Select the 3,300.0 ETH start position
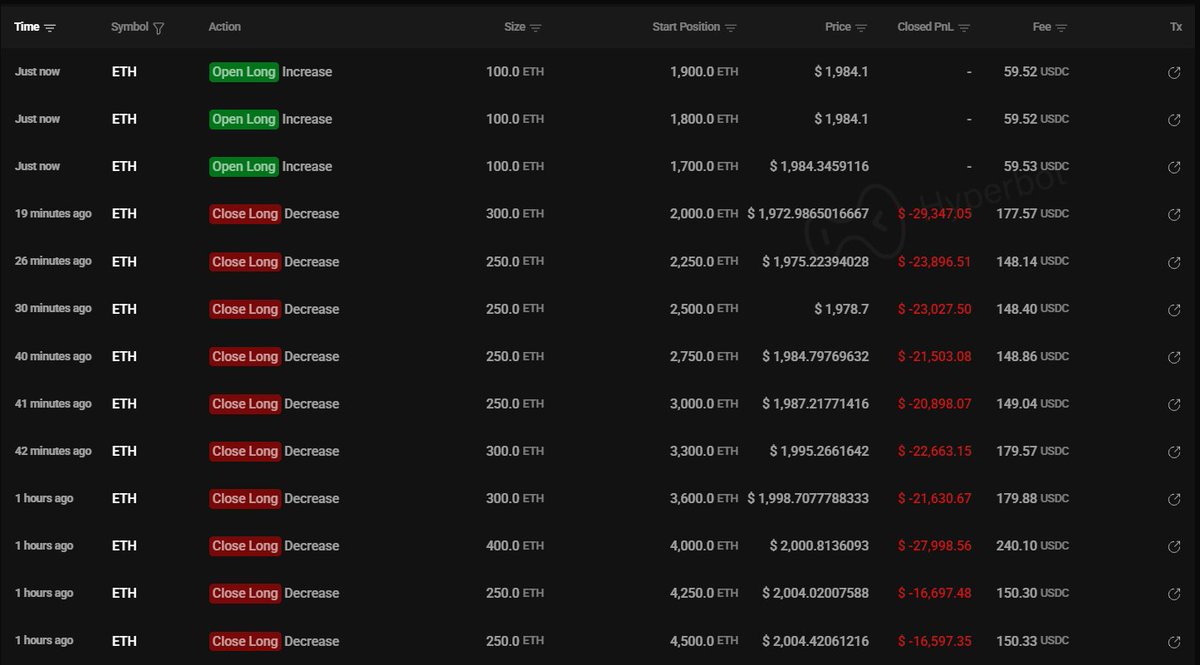The image size is (1200, 665). pyautogui.click(x=704, y=451)
